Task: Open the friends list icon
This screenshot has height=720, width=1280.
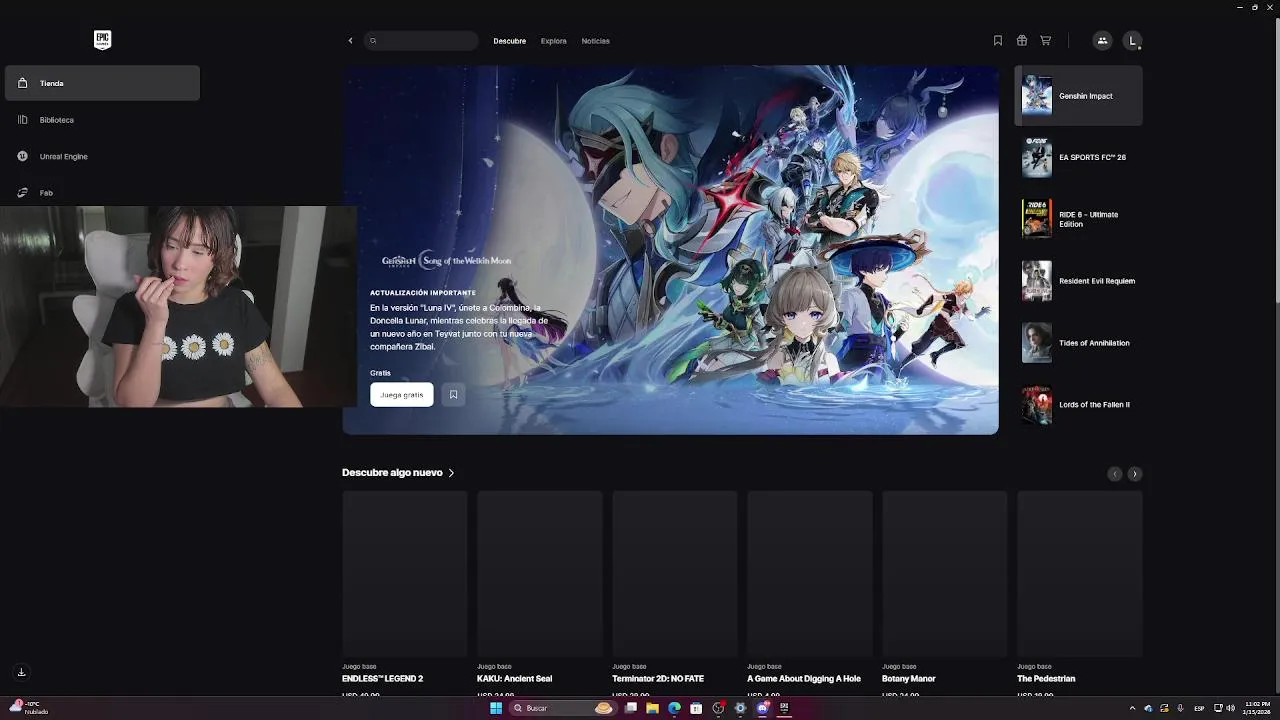Action: coord(1102,41)
